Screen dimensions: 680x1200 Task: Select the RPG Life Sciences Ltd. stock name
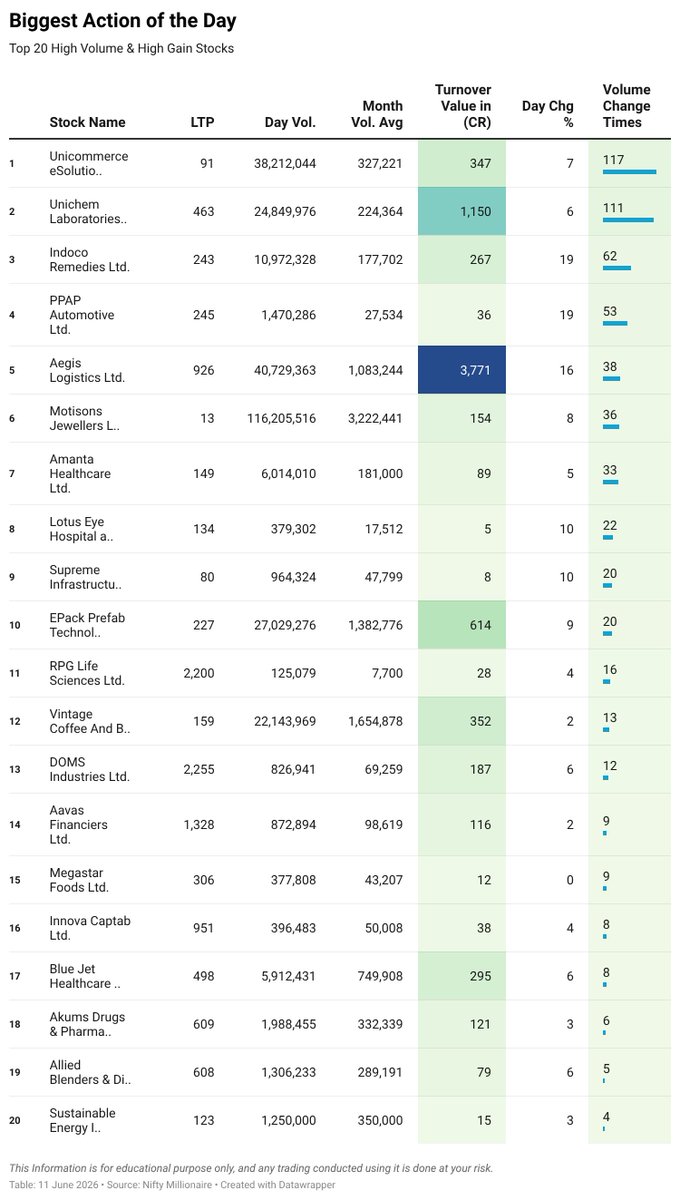tap(87, 673)
